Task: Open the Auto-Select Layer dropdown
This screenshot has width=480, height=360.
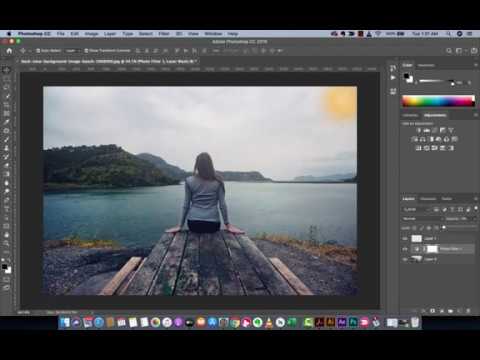Action: 73,51
